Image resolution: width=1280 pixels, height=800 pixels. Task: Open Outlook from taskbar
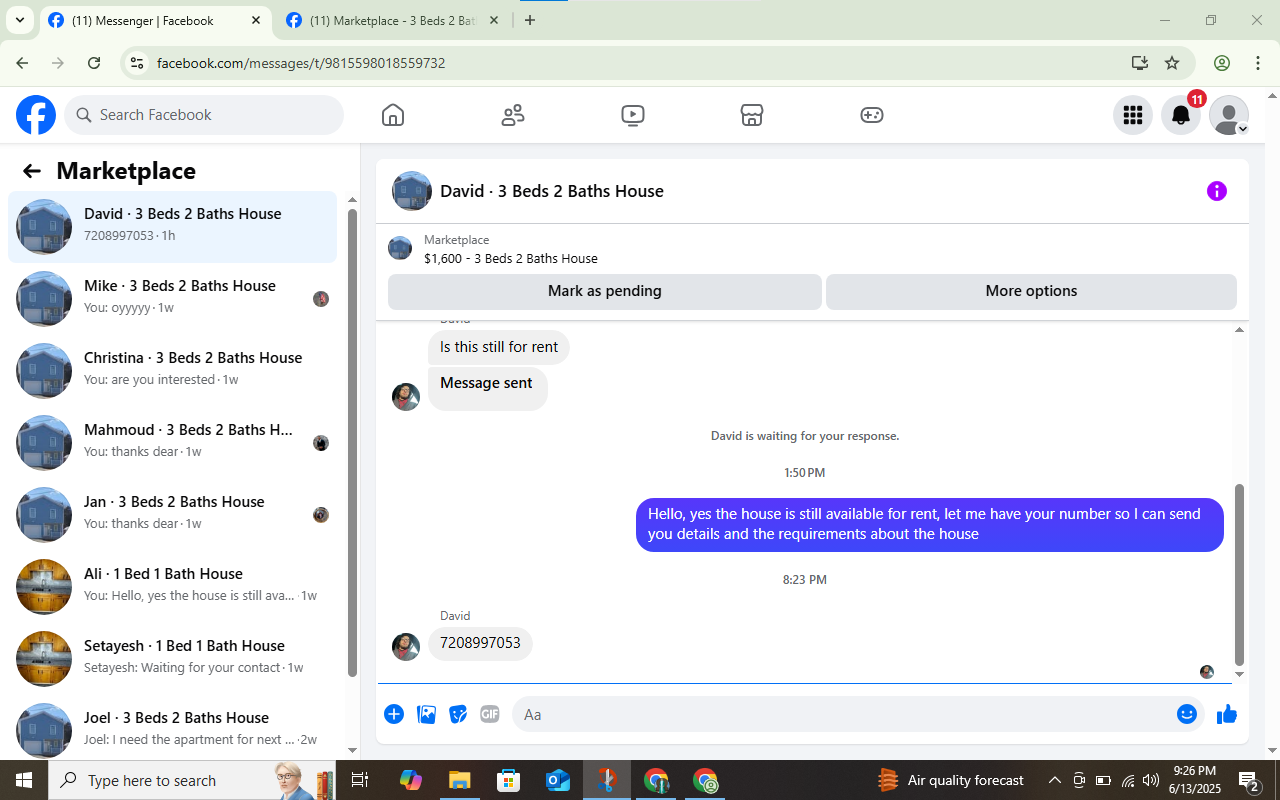point(557,780)
